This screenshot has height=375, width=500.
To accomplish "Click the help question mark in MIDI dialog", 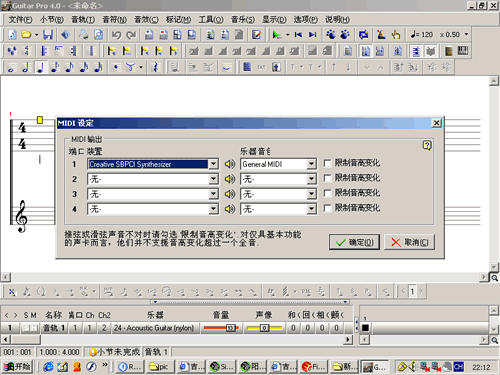I will pyautogui.click(x=427, y=145).
